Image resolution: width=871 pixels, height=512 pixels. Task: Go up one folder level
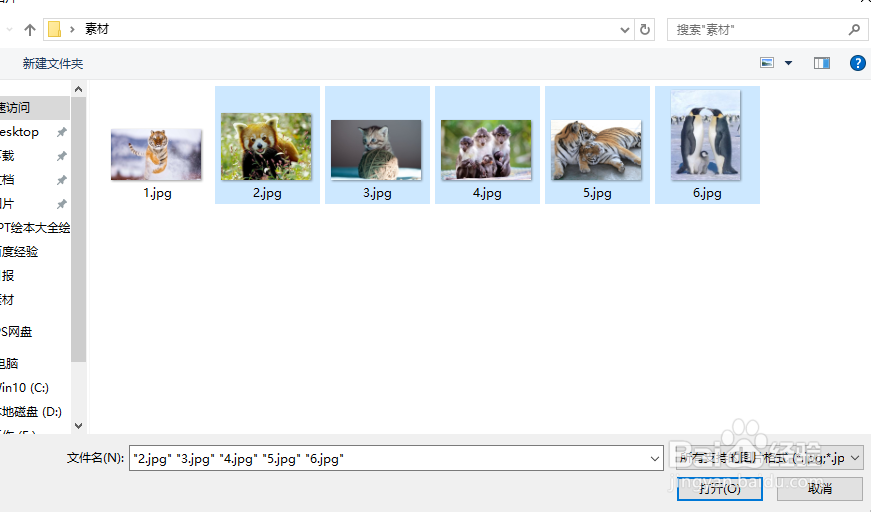pos(30,29)
